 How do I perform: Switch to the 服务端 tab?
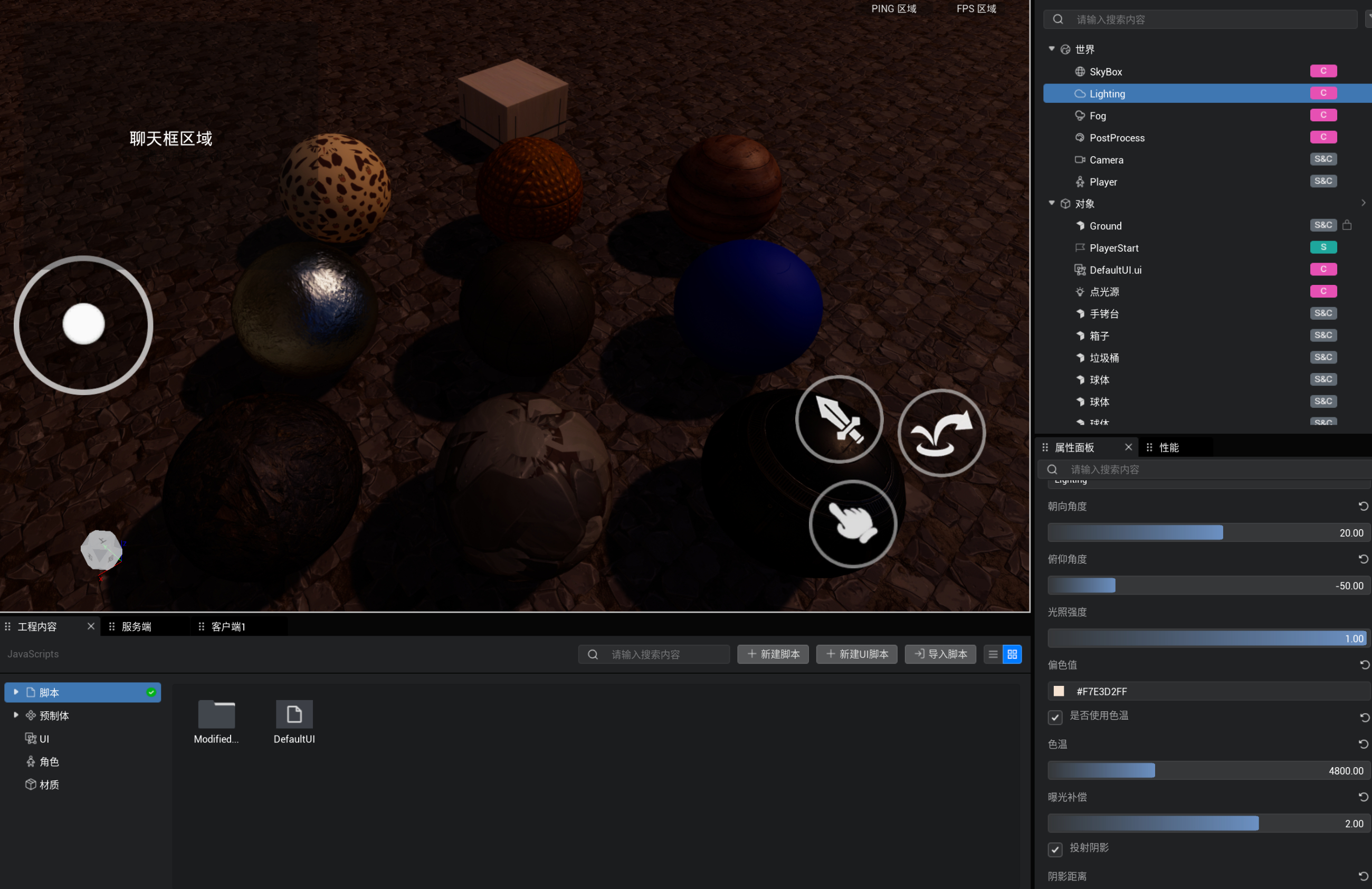coord(136,627)
